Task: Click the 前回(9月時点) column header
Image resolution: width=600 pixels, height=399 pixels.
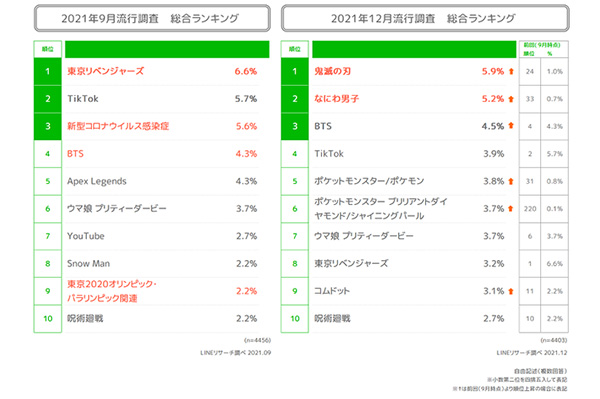Action: tap(543, 49)
